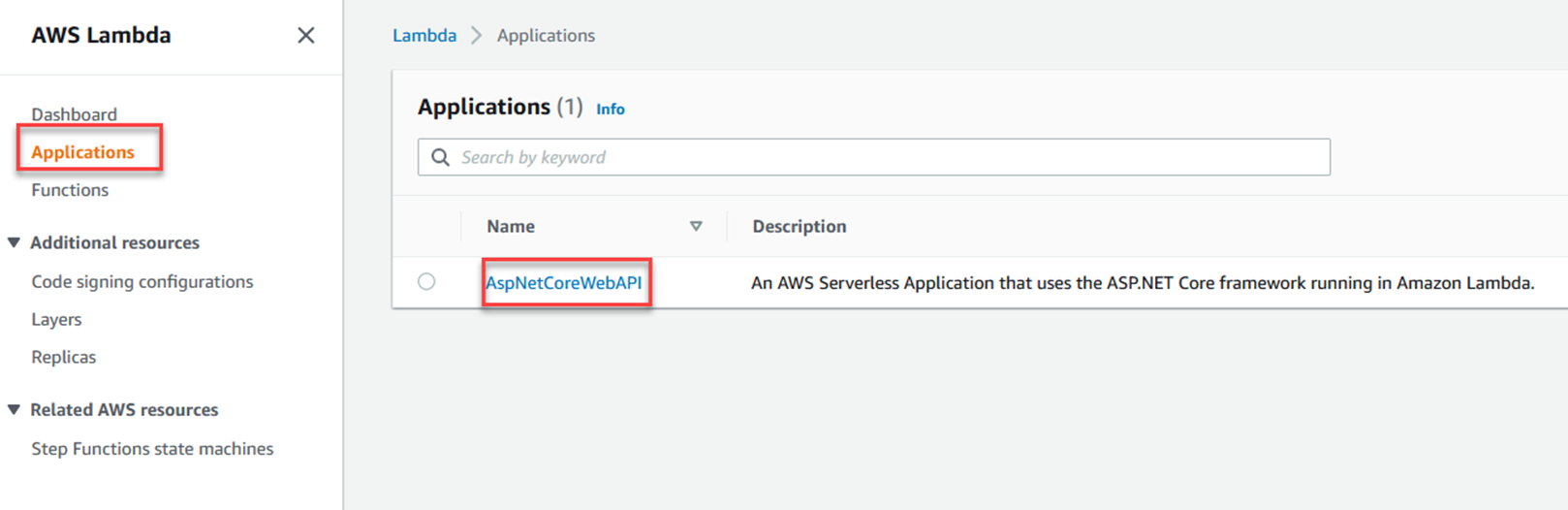
Task: Click the Description column header
Action: pos(800,226)
